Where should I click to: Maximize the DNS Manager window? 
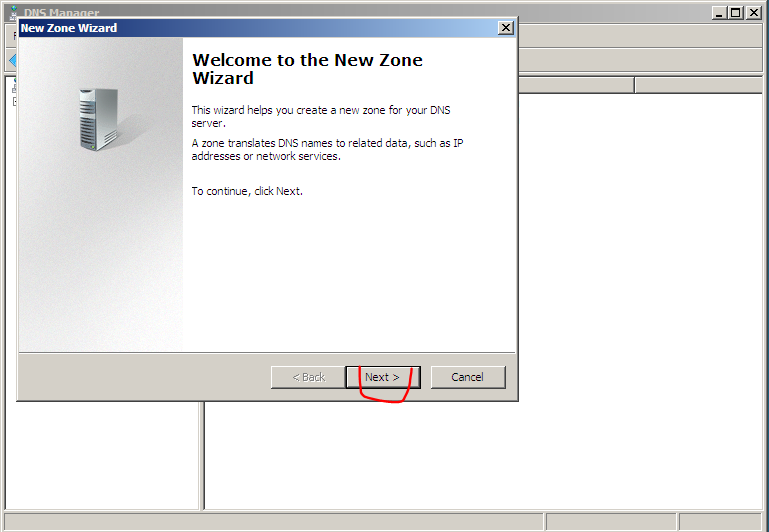pyautogui.click(x=736, y=13)
